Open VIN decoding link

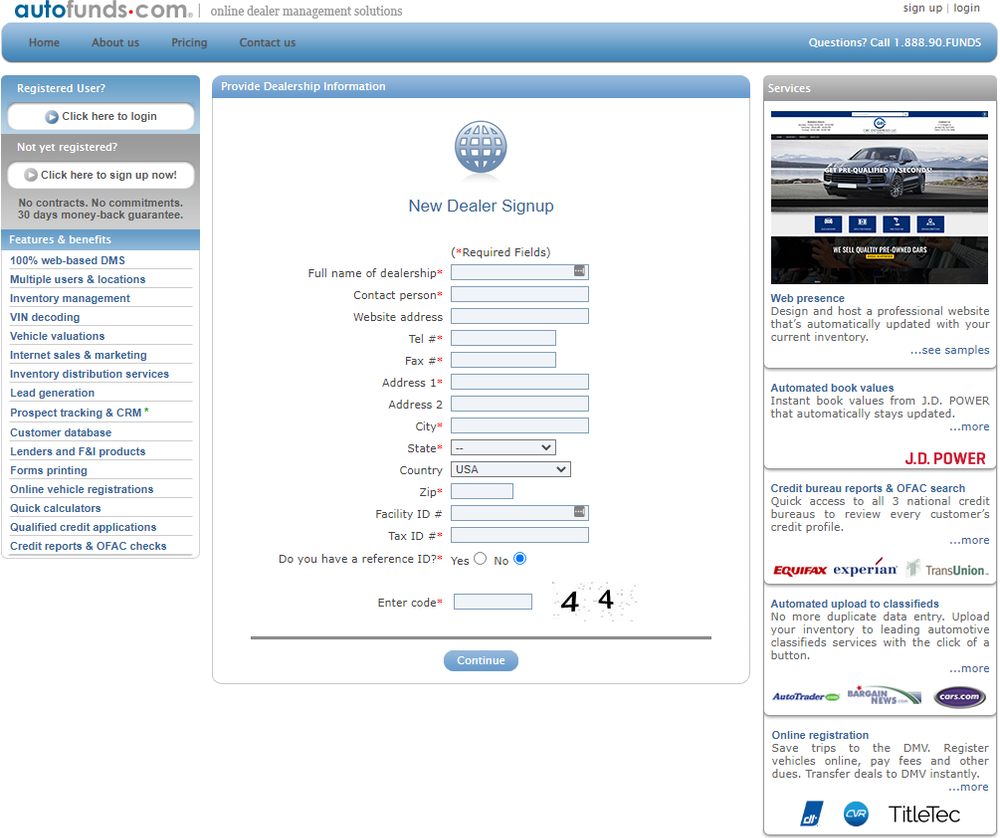[45, 318]
